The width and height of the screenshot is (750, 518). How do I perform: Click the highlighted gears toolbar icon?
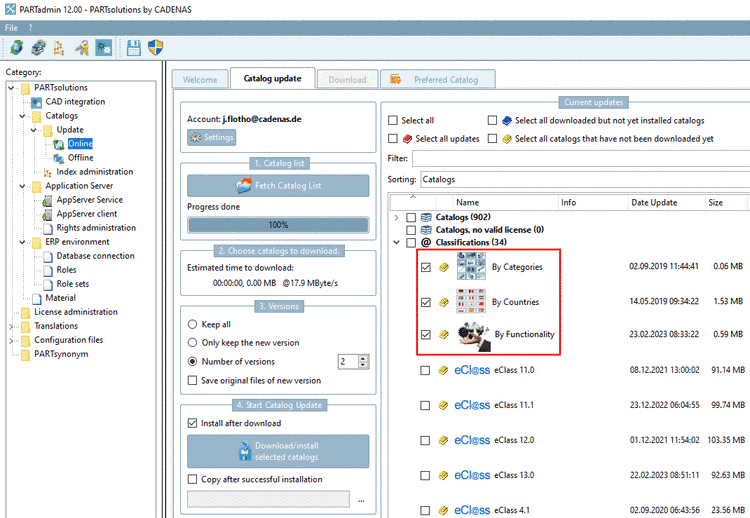click(x=103, y=48)
